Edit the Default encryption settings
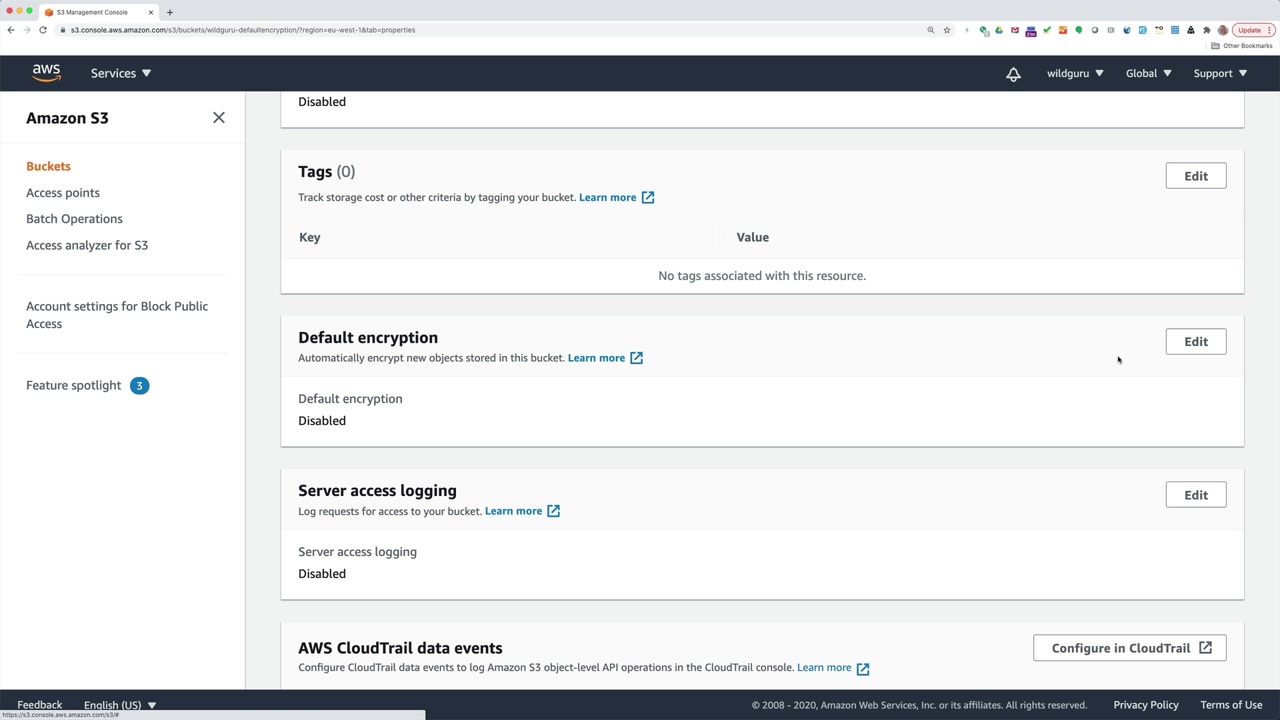The width and height of the screenshot is (1280, 720). (x=1195, y=342)
